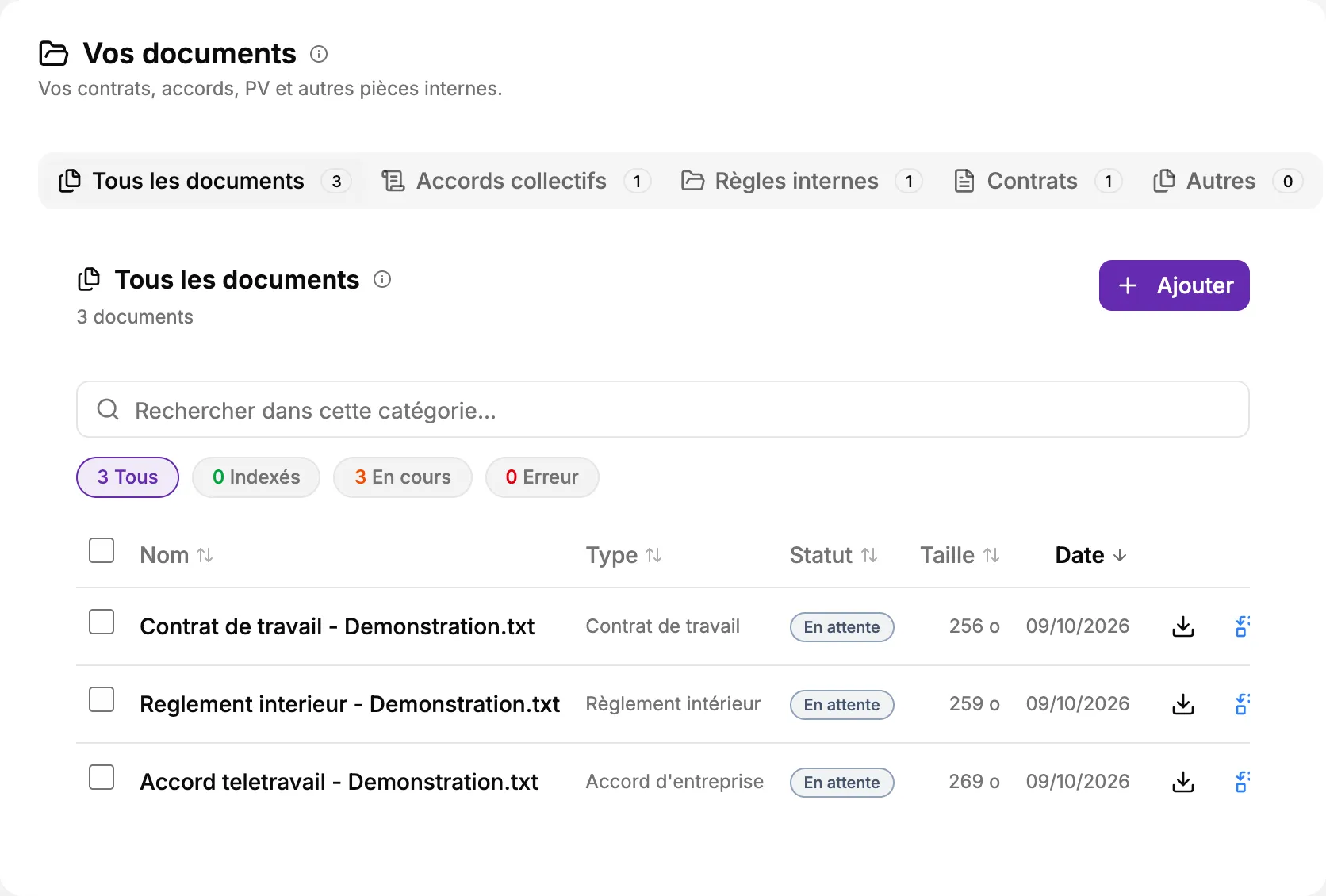Select the Contrat de travail document checkbox

[102, 622]
